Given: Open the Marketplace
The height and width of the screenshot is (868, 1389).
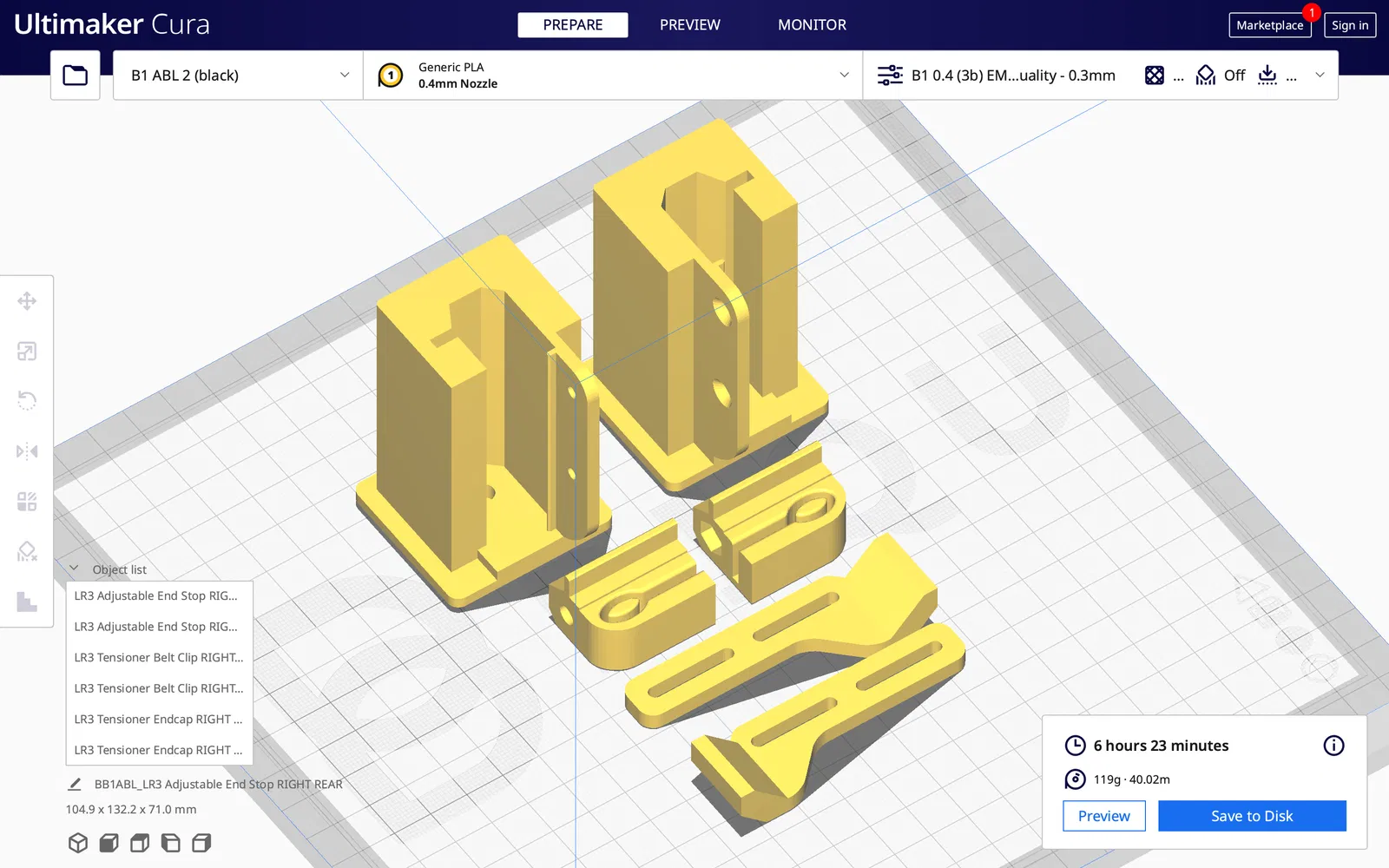Looking at the screenshot, I should coord(1270,25).
